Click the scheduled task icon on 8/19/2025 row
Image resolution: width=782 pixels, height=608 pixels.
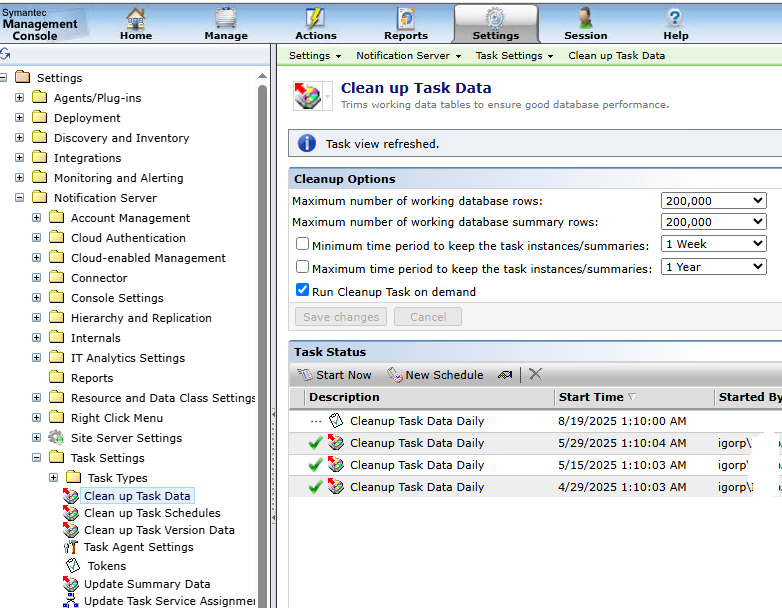[x=336, y=420]
